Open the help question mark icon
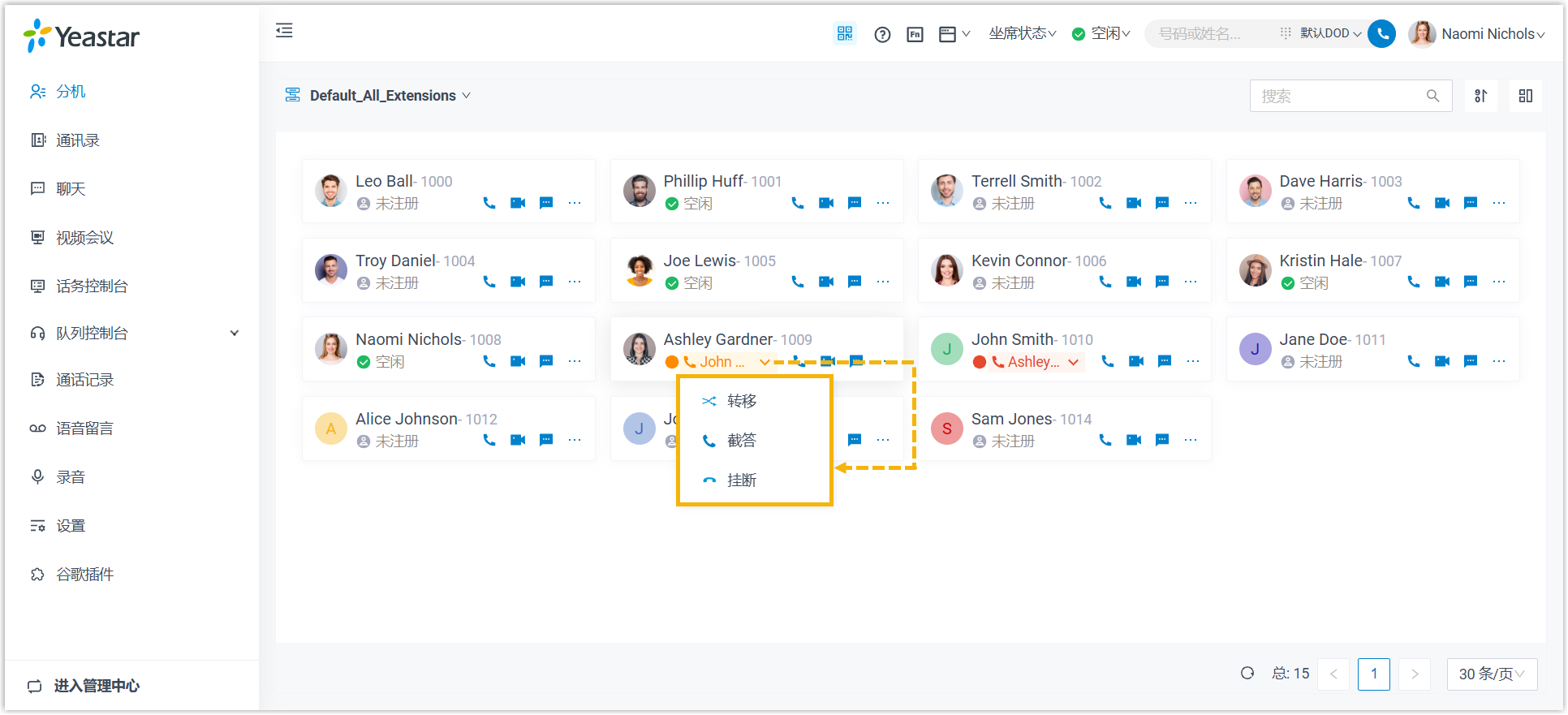1568x715 pixels. pyautogui.click(x=882, y=34)
